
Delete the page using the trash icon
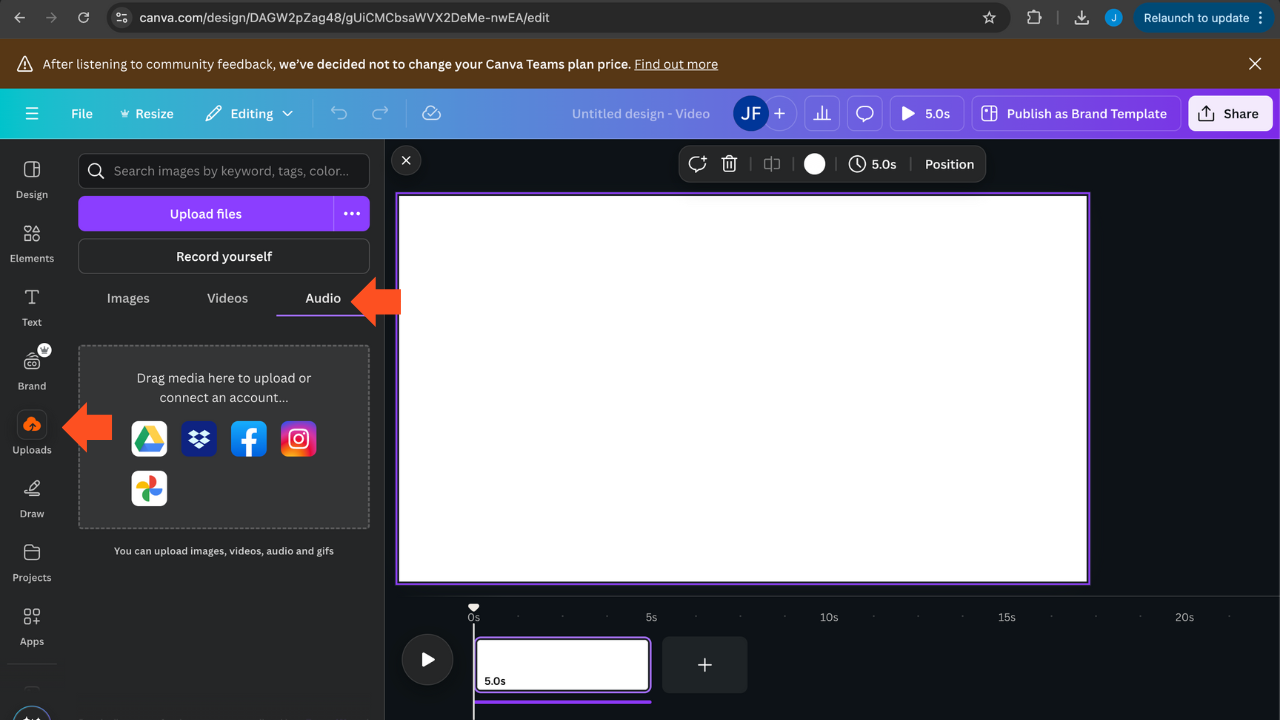[x=729, y=163]
